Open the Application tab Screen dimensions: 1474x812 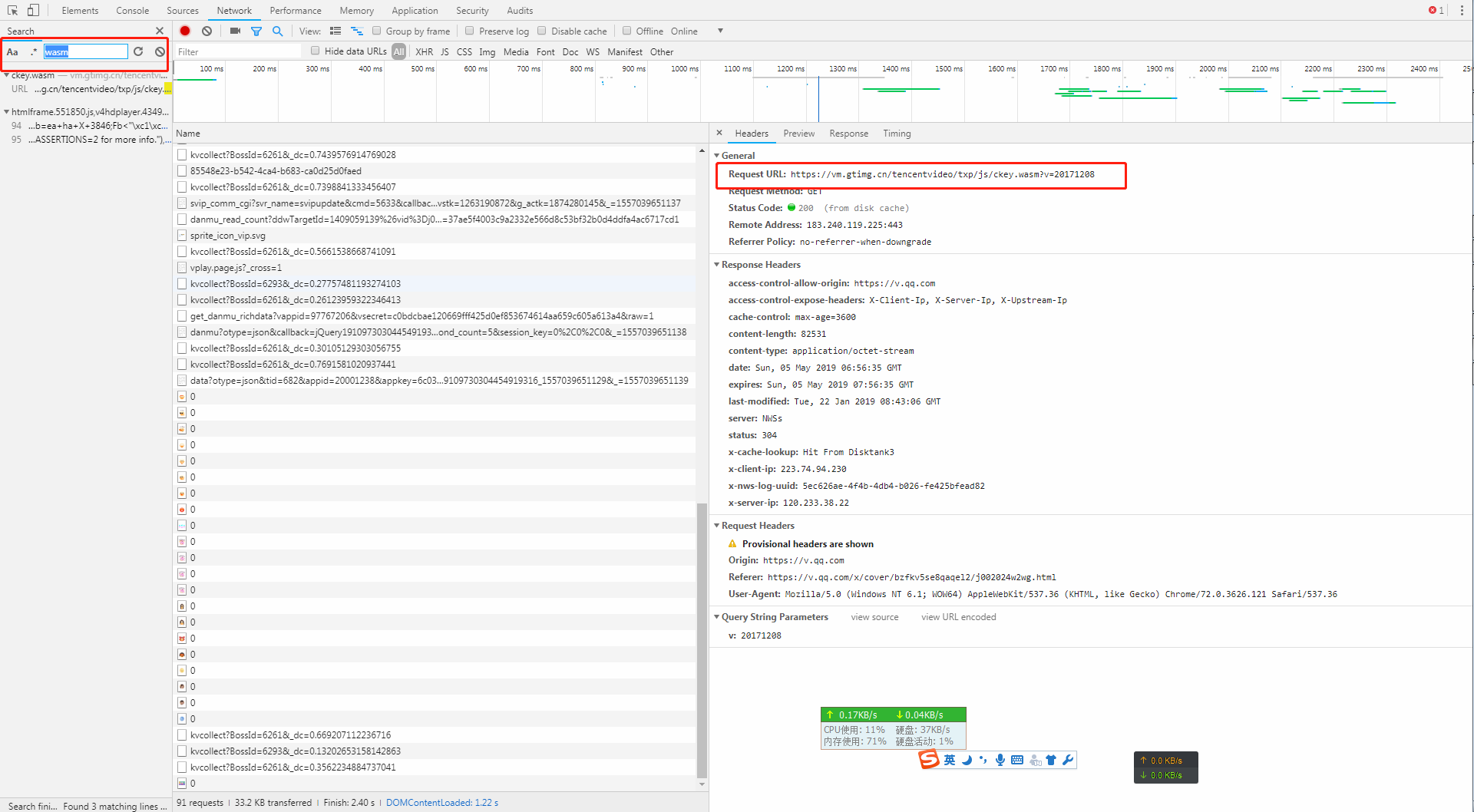(x=415, y=10)
